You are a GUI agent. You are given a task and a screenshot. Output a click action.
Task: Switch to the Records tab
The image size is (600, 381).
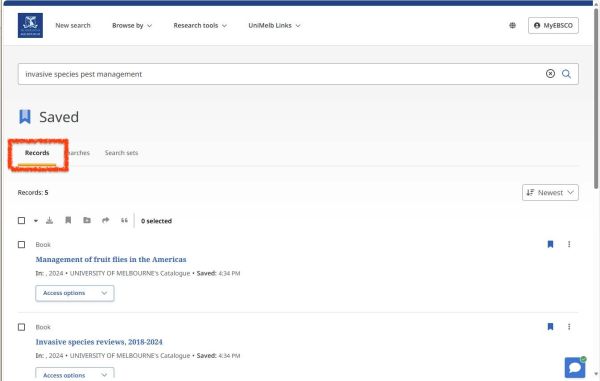pyautogui.click(x=37, y=153)
